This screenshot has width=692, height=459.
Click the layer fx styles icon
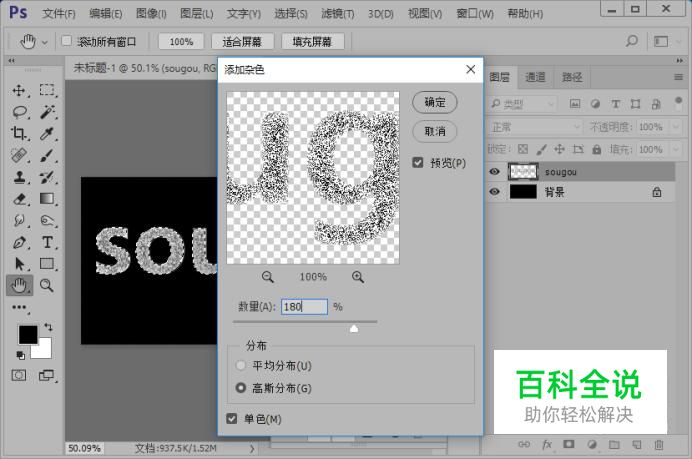coord(547,444)
